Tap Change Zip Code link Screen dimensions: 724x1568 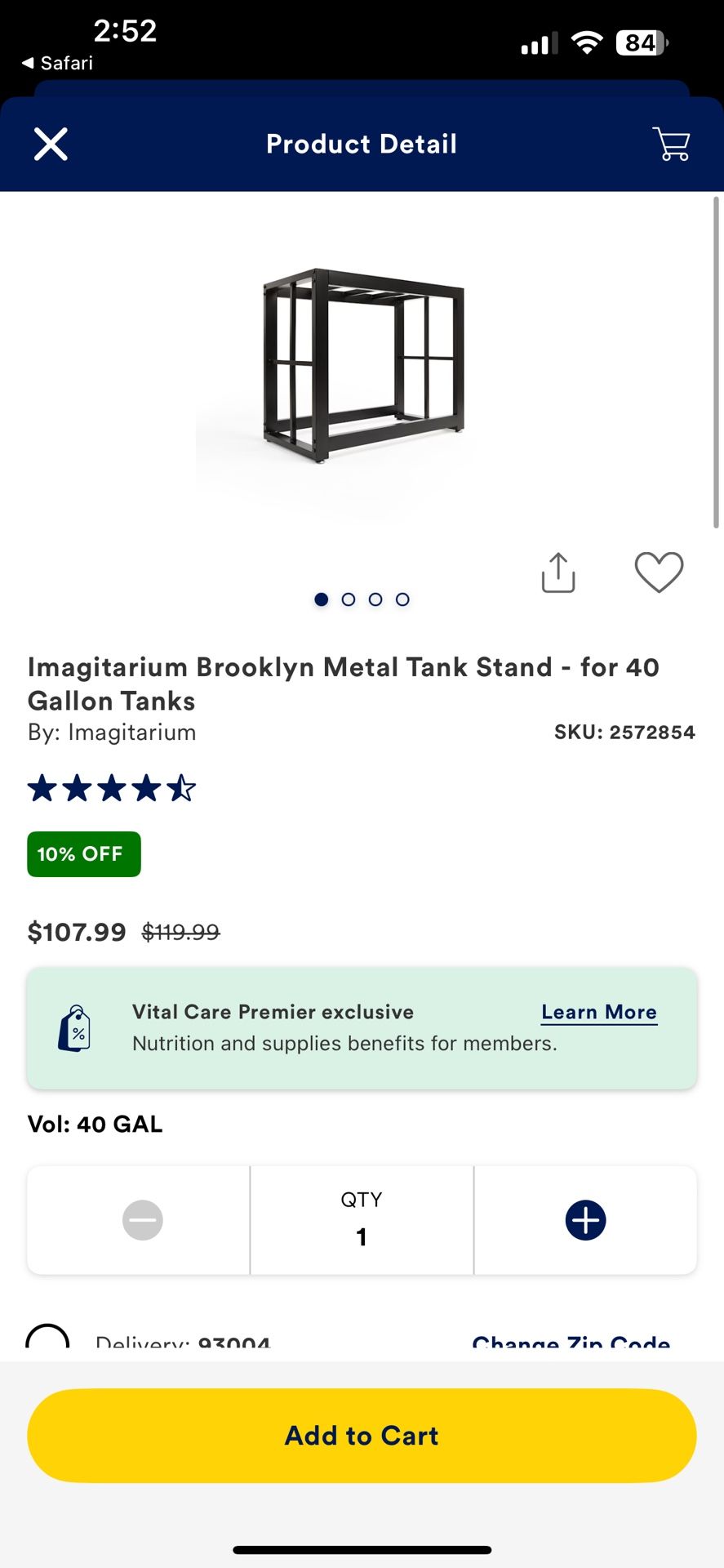[571, 1341]
